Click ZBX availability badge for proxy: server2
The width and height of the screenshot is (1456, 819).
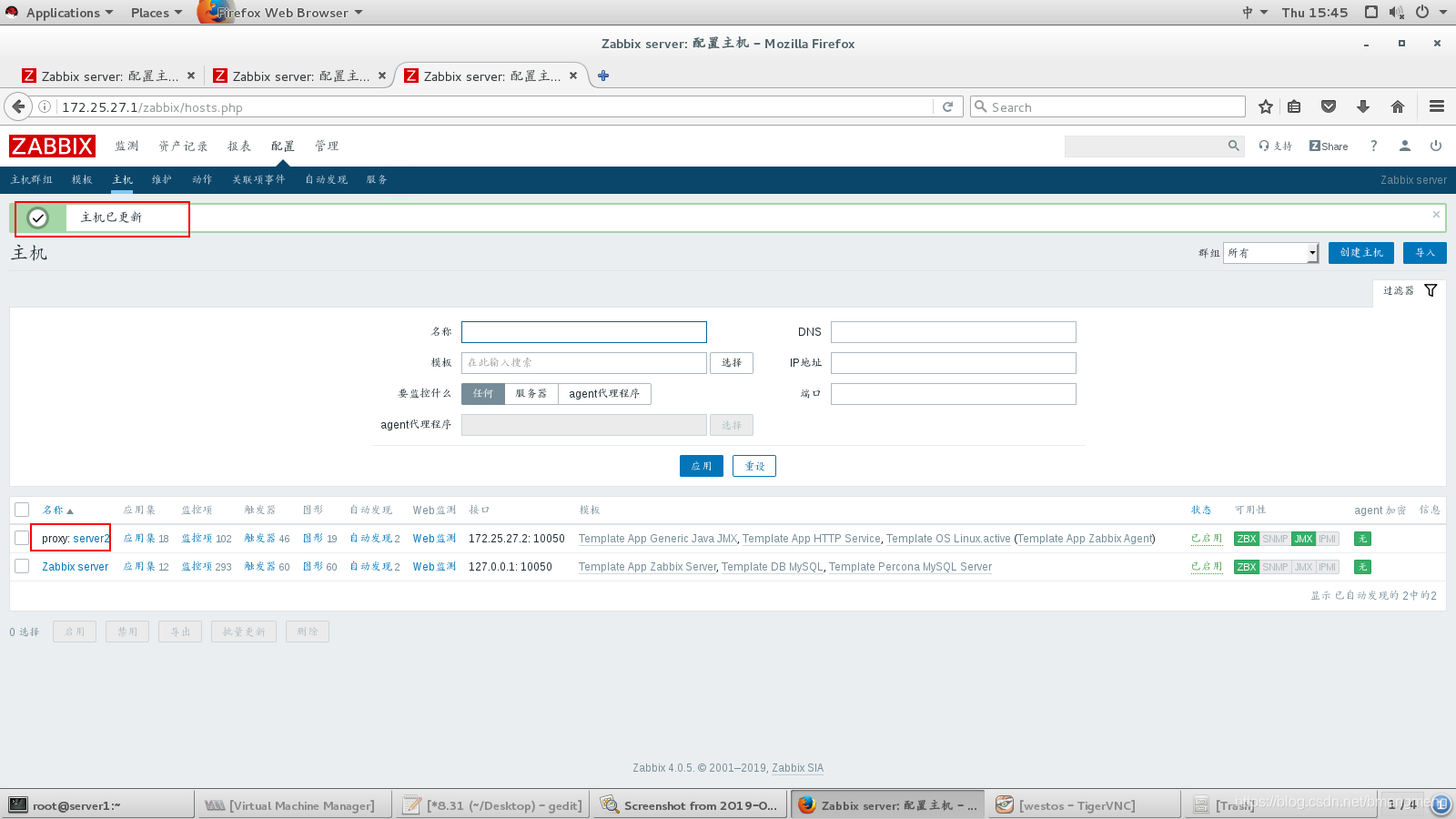point(1247,539)
